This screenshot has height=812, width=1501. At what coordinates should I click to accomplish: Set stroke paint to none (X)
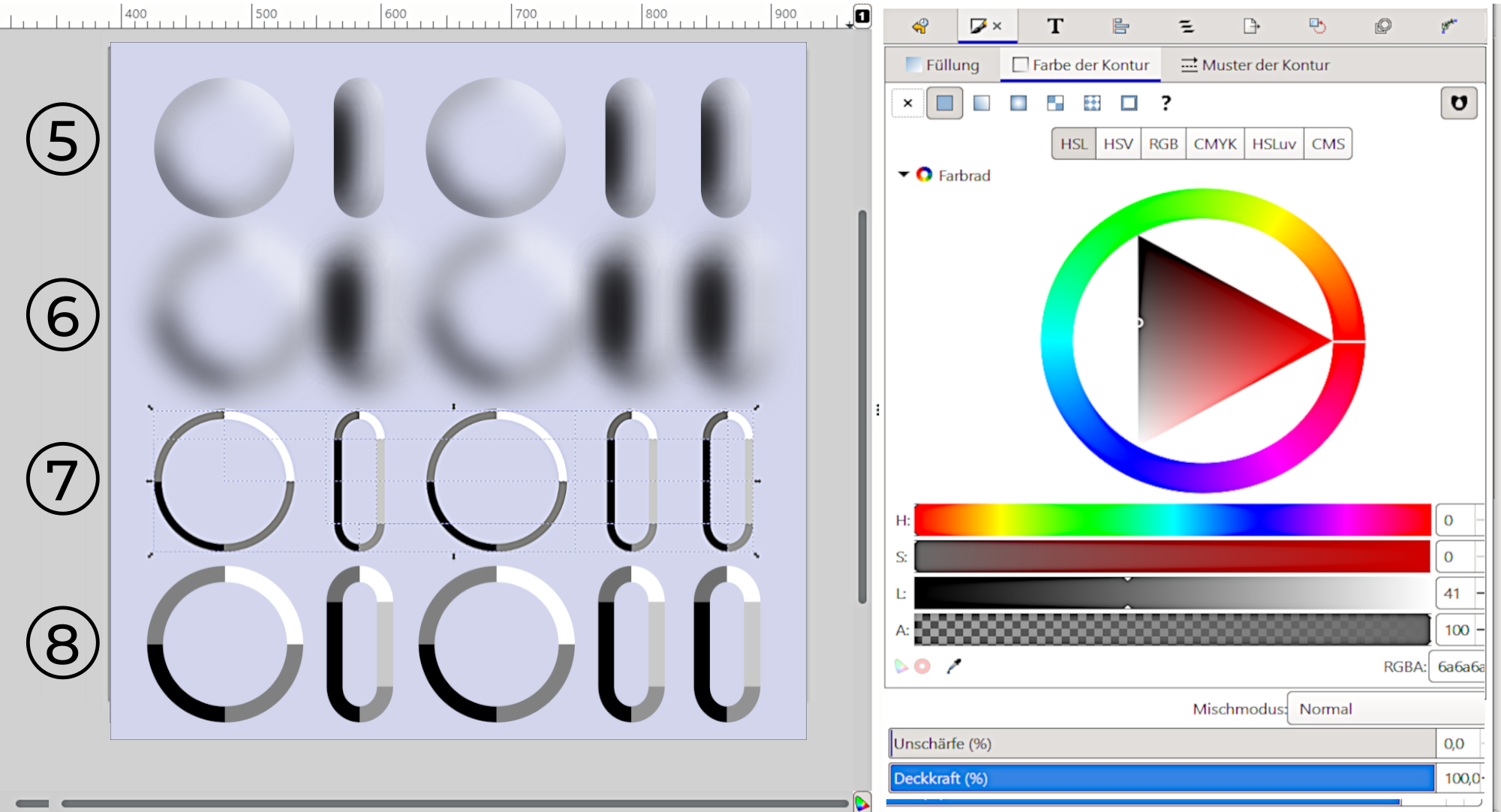click(907, 103)
